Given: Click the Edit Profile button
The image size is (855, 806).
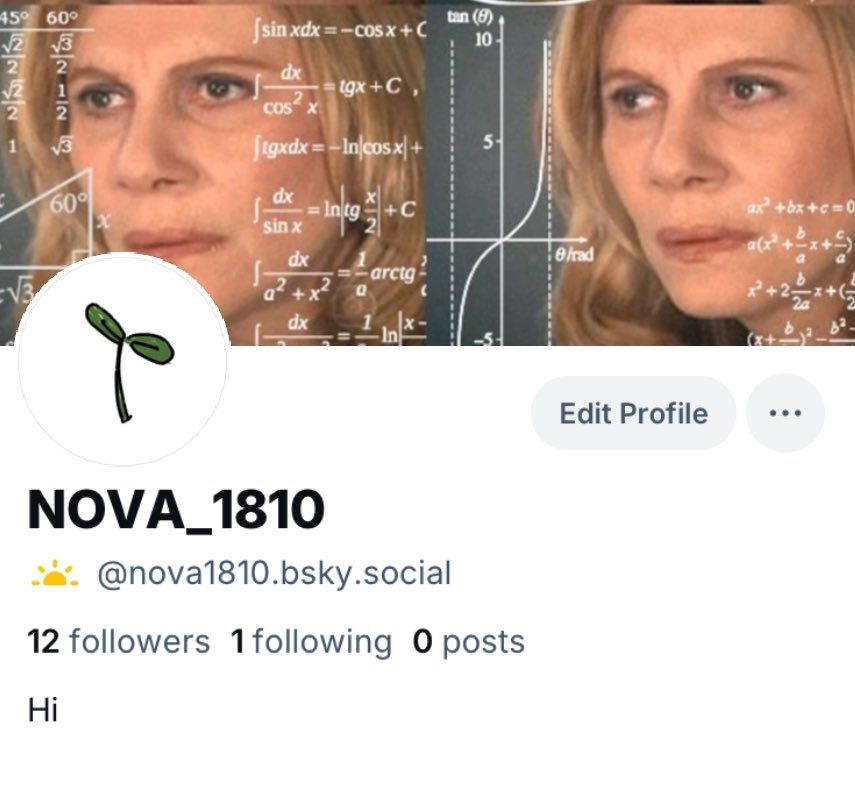Looking at the screenshot, I should click(x=633, y=413).
